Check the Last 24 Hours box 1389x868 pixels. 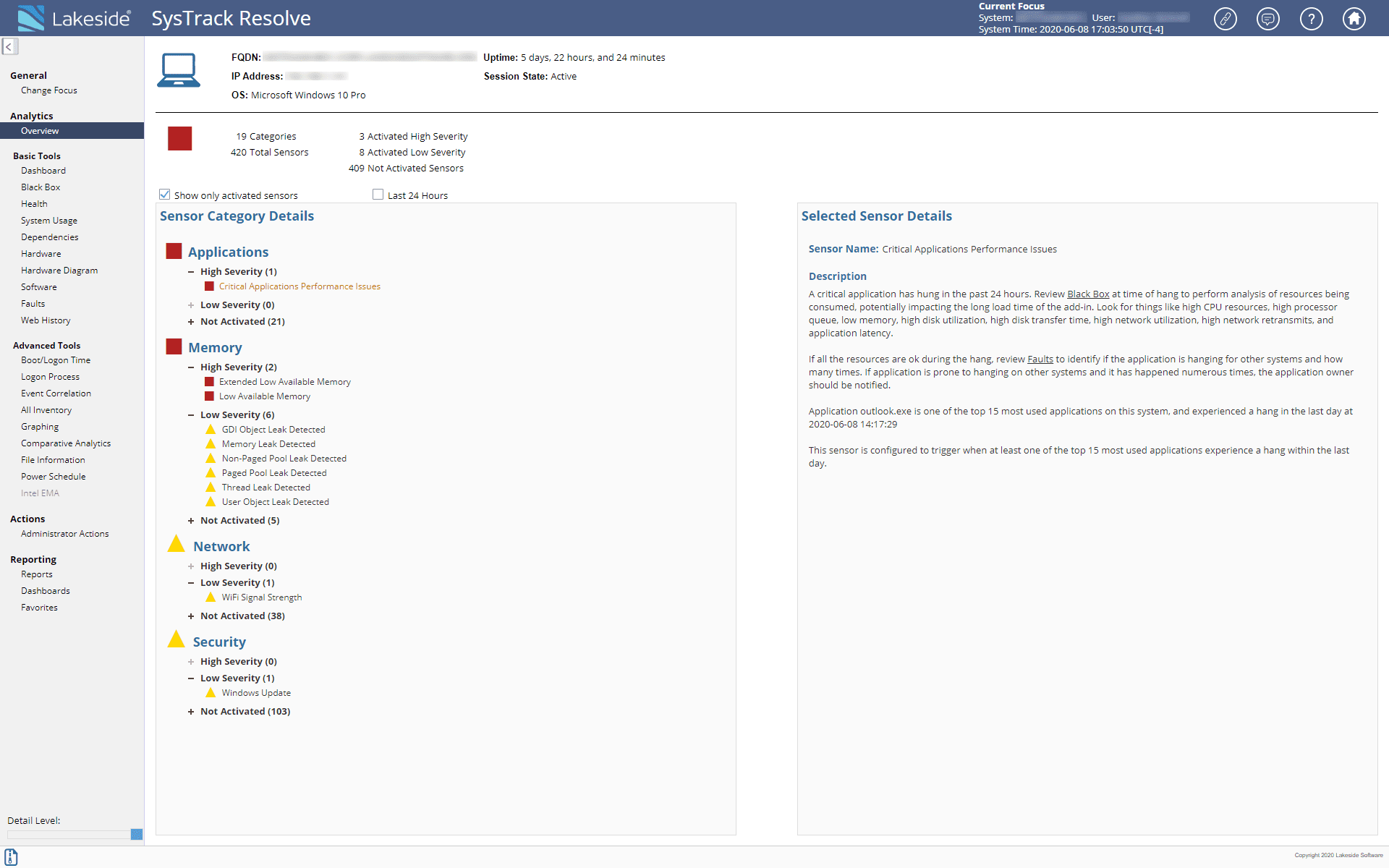378,195
